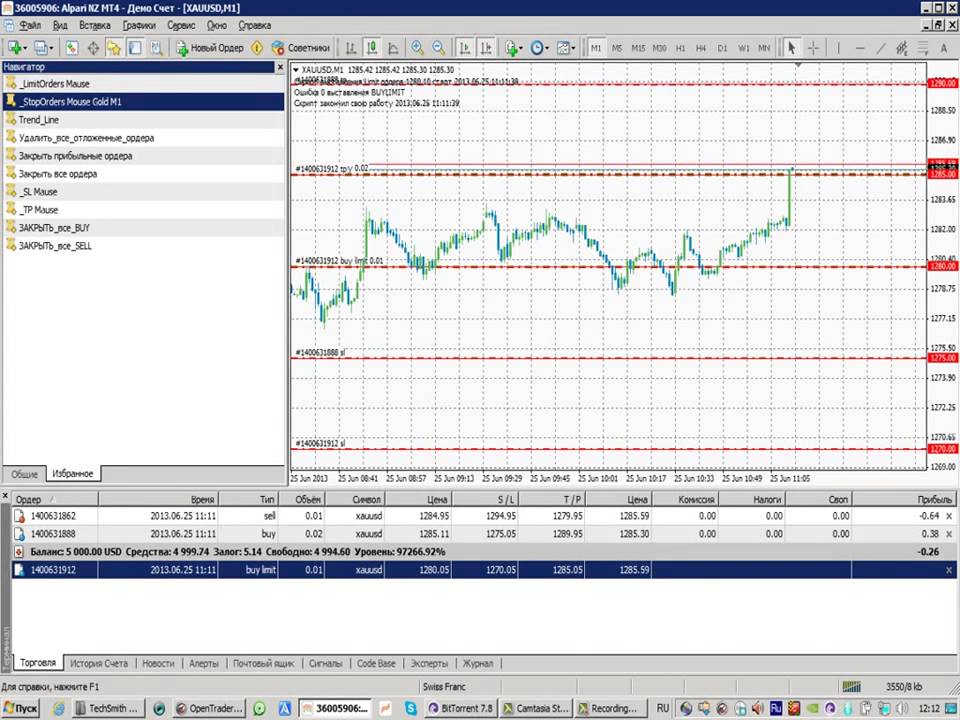This screenshot has height=720, width=960.
Task: Zoom in on the chart
Action: pyautogui.click(x=418, y=48)
